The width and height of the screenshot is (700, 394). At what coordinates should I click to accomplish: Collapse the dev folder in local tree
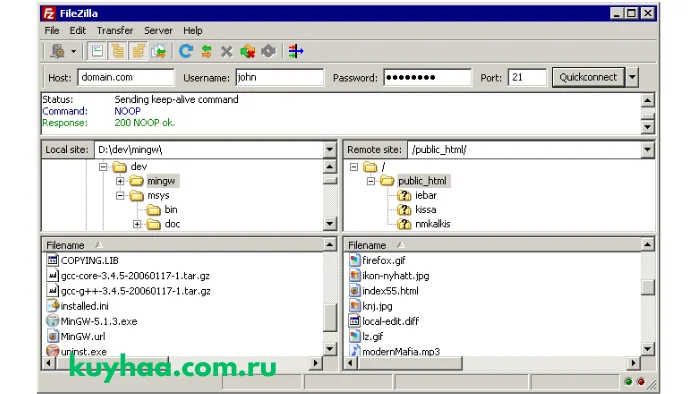(x=103, y=167)
